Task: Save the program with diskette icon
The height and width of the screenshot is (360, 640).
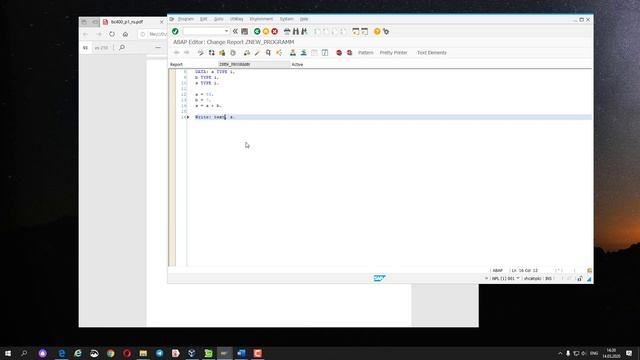Action: click(x=244, y=31)
